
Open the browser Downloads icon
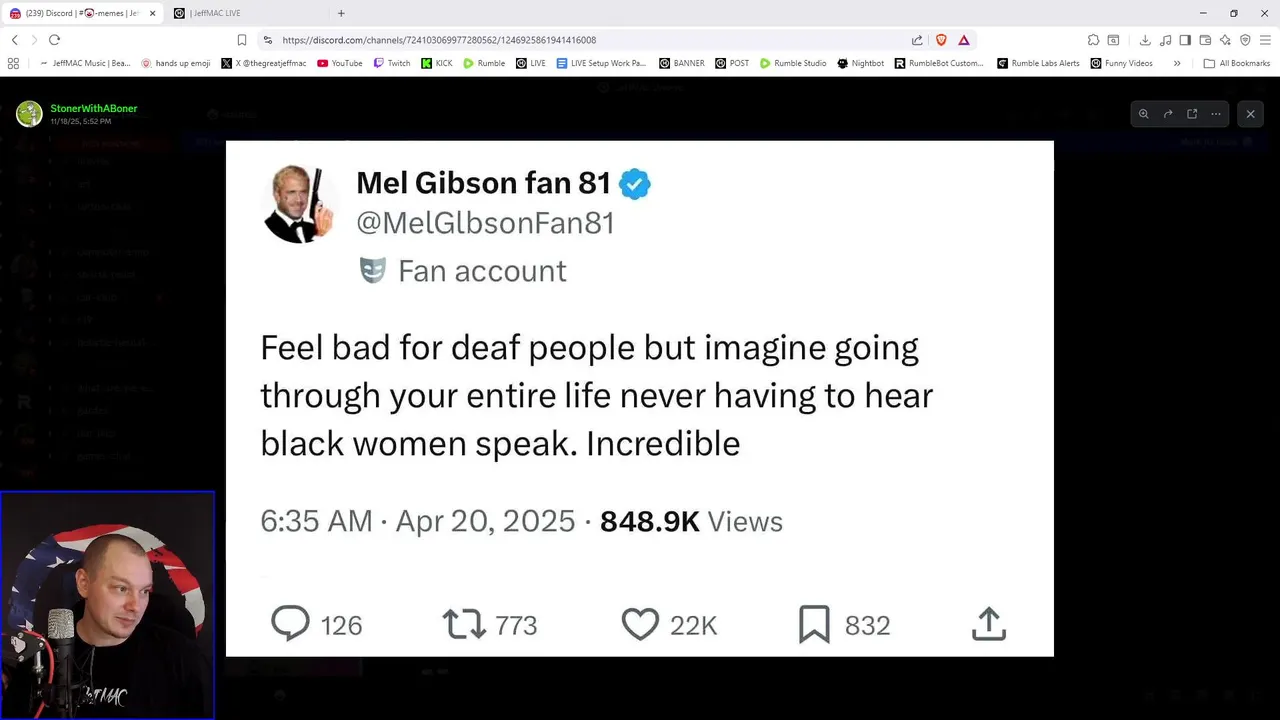[x=1145, y=40]
